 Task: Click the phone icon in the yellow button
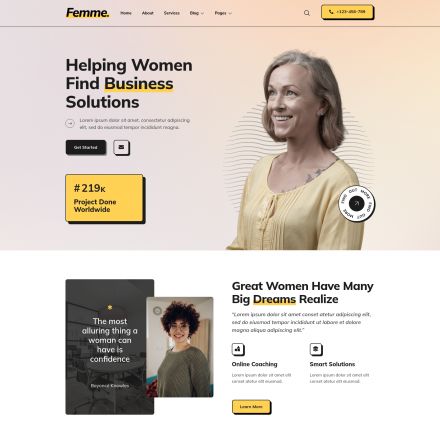(331, 12)
